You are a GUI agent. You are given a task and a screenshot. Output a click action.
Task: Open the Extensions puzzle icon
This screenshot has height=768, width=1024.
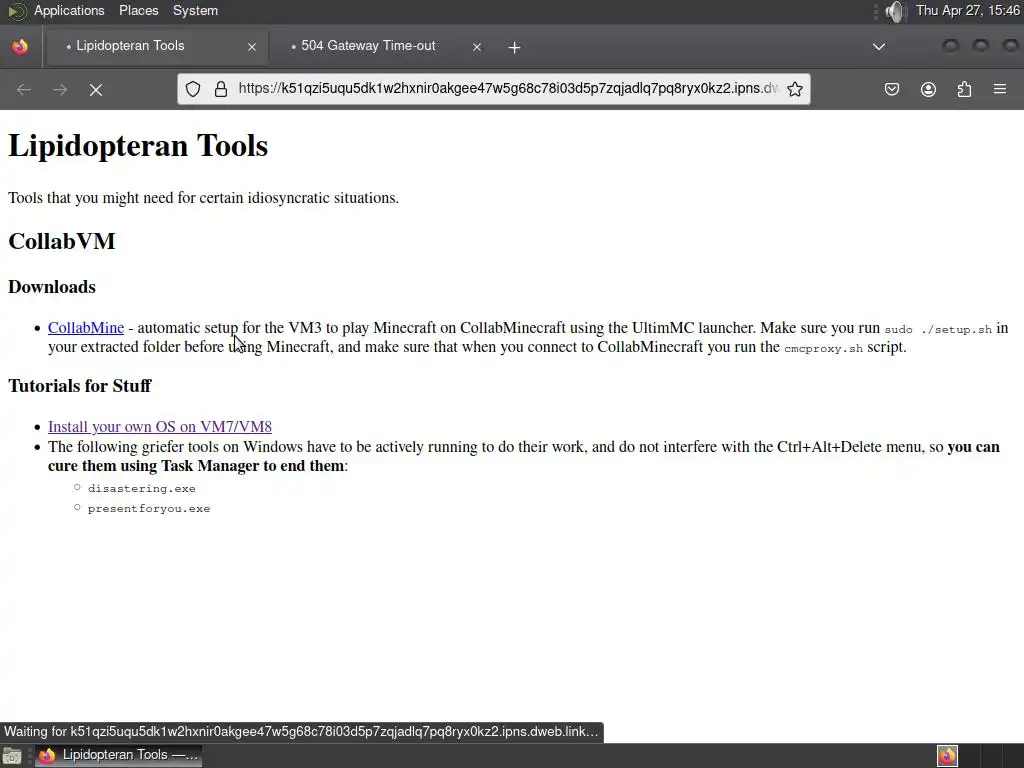pos(964,89)
